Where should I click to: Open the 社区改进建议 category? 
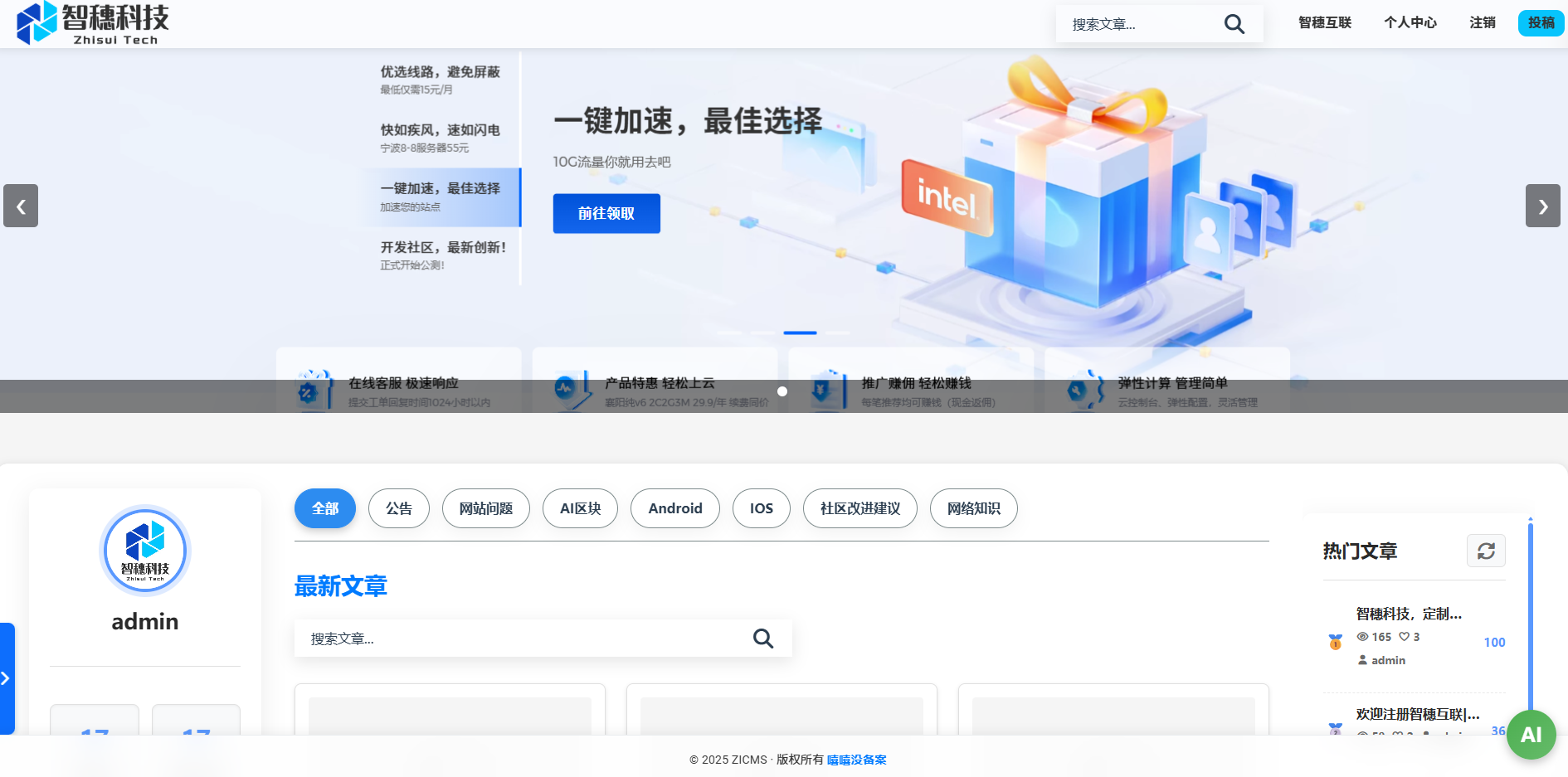859,508
